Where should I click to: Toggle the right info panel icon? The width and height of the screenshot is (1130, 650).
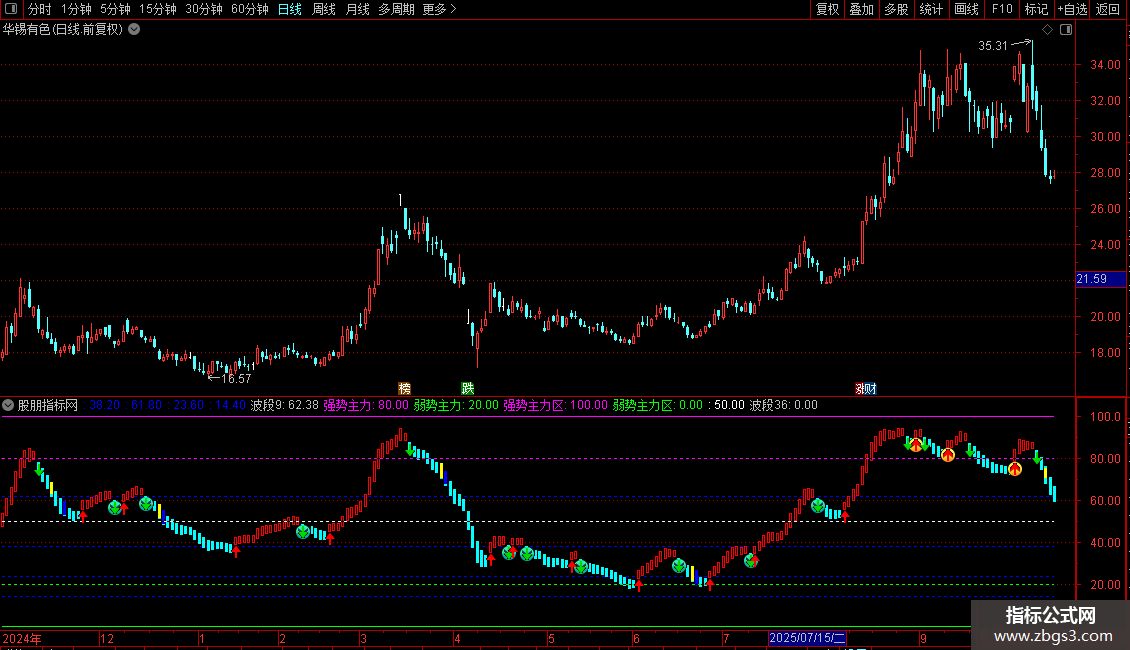pos(1066,30)
